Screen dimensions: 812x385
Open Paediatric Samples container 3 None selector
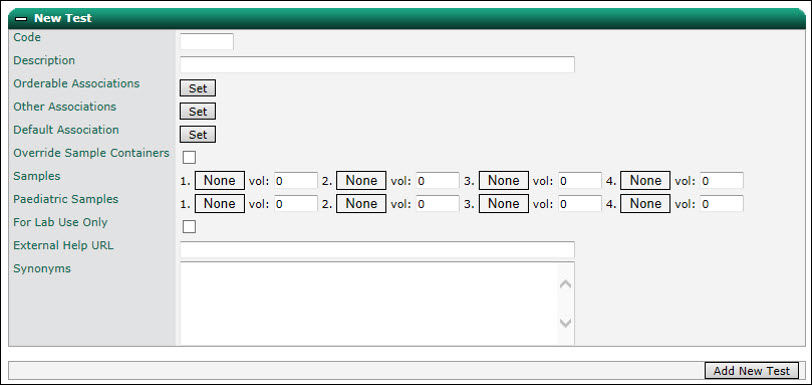pos(504,204)
